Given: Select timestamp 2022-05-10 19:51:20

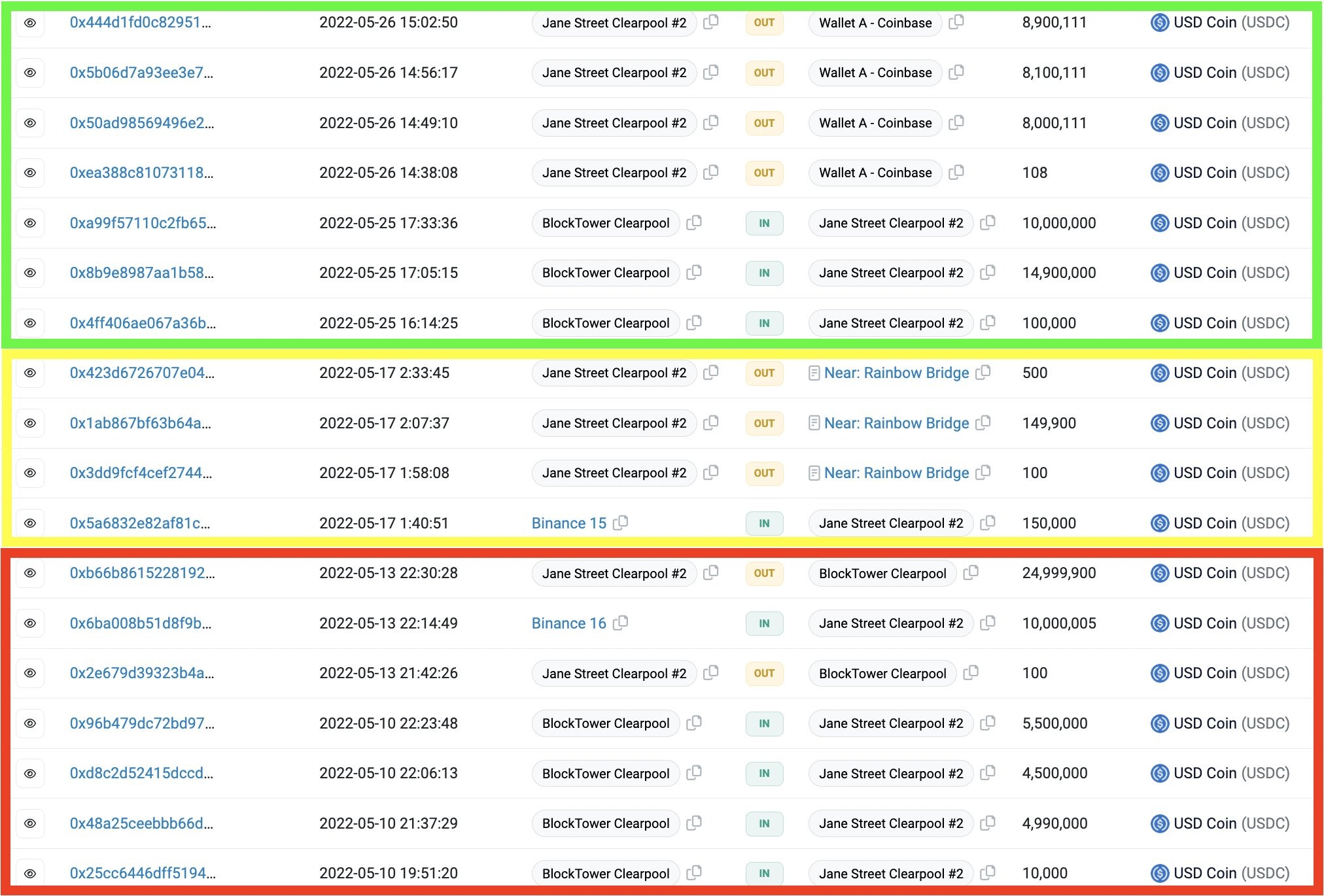Looking at the screenshot, I should tap(389, 873).
